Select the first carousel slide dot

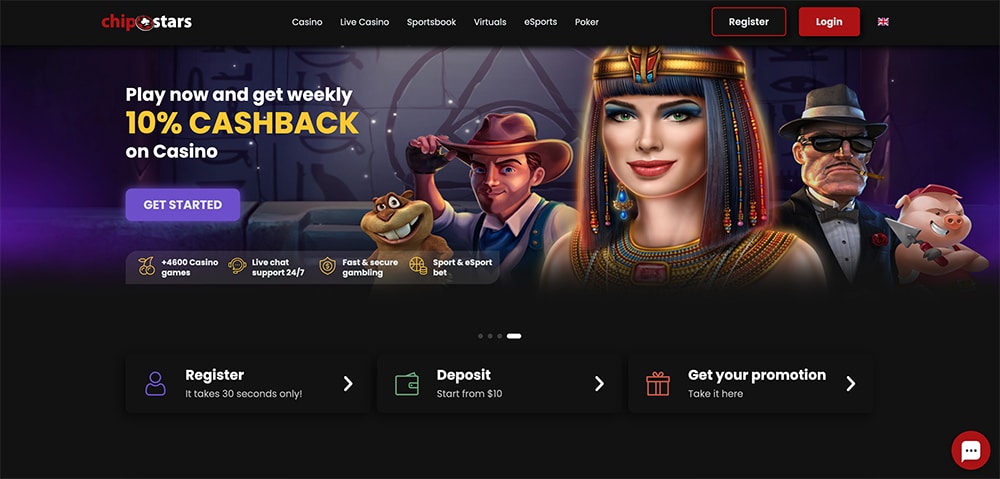[480, 336]
